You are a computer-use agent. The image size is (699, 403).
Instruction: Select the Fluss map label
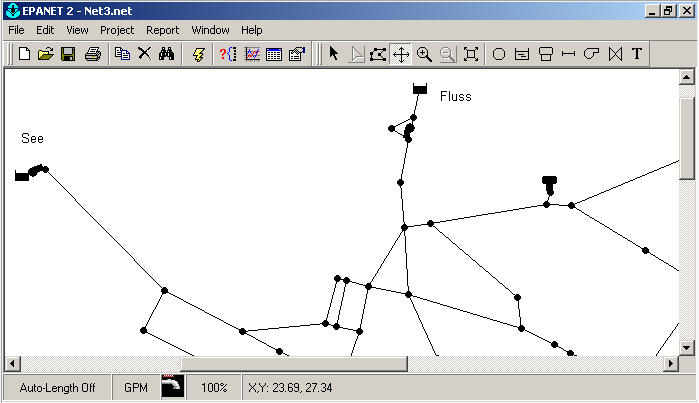click(x=456, y=96)
